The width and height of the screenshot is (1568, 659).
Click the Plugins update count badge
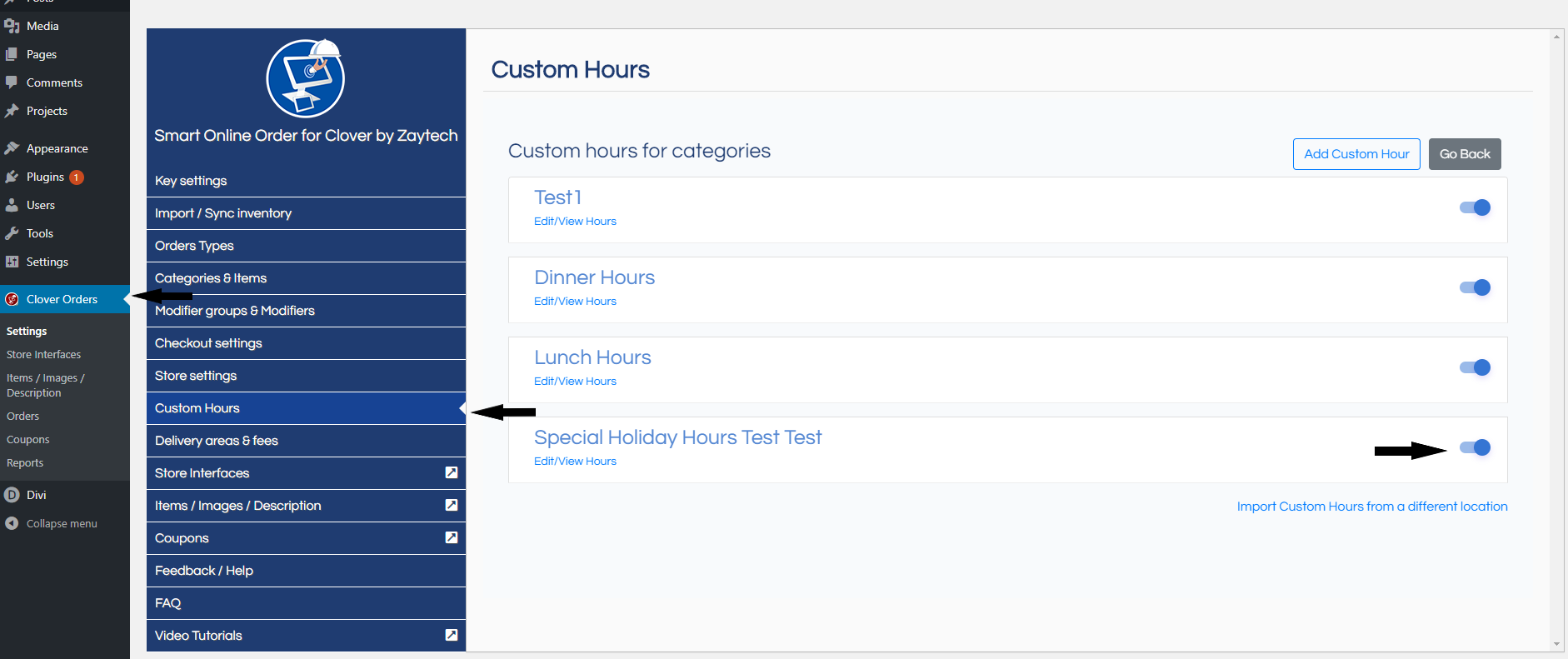point(76,177)
